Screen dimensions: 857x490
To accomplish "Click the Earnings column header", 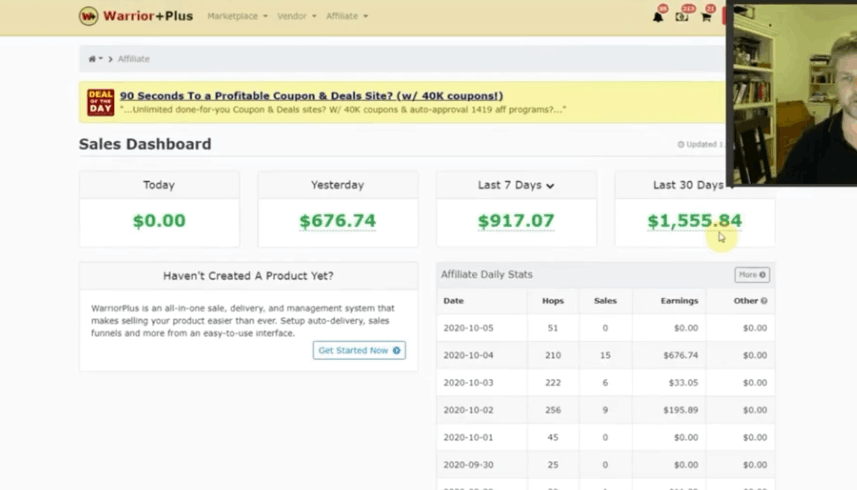I will [679, 300].
